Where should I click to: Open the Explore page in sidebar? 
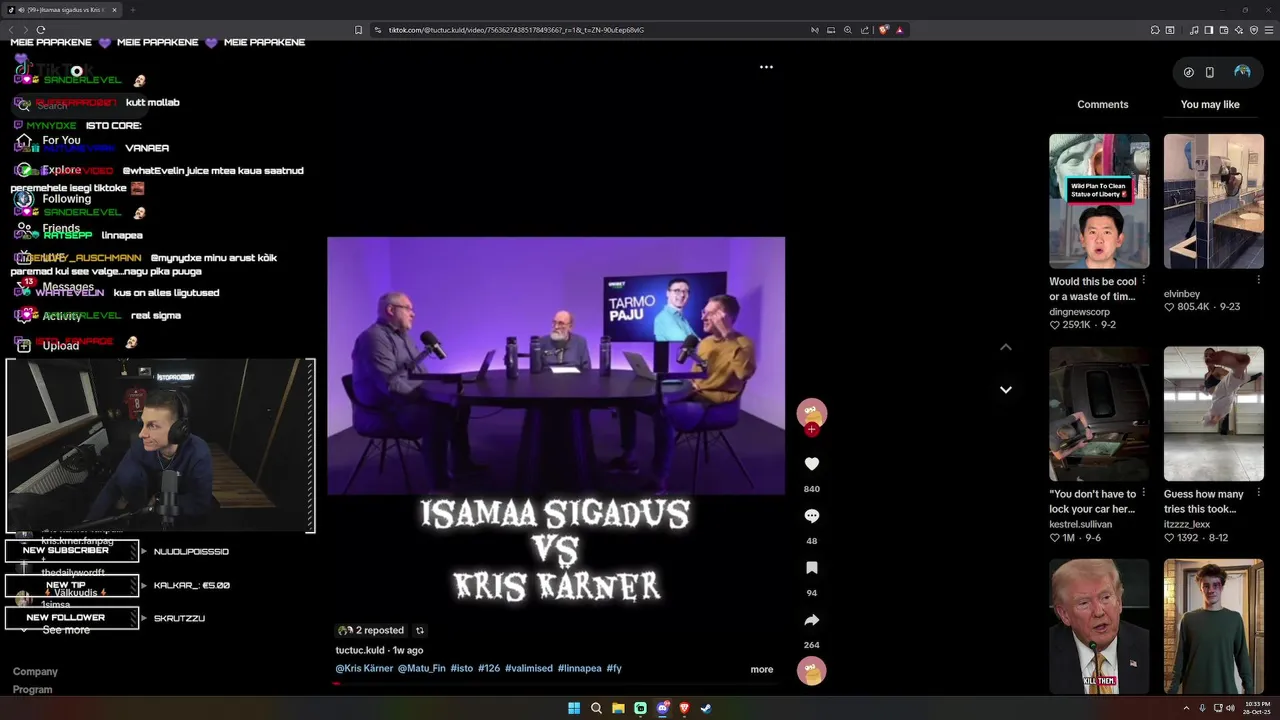[60, 170]
